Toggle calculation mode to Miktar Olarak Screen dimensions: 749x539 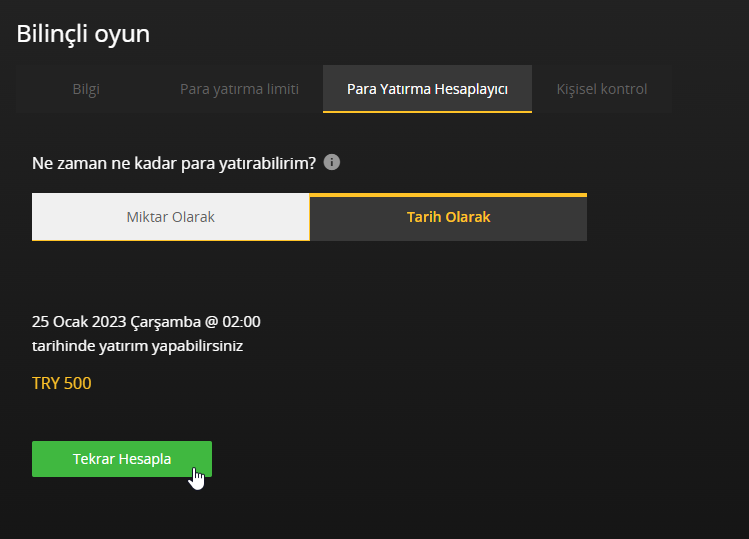click(170, 217)
